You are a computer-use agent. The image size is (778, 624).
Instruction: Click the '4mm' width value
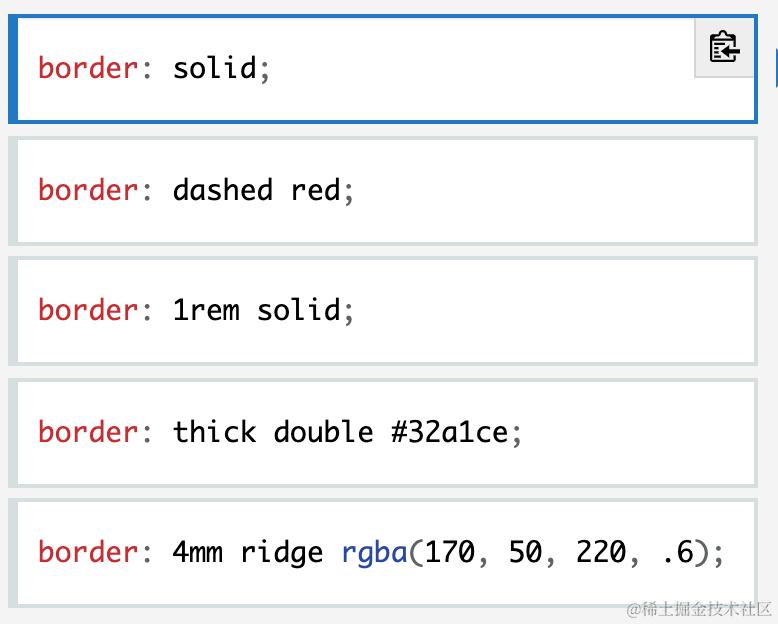pos(197,552)
